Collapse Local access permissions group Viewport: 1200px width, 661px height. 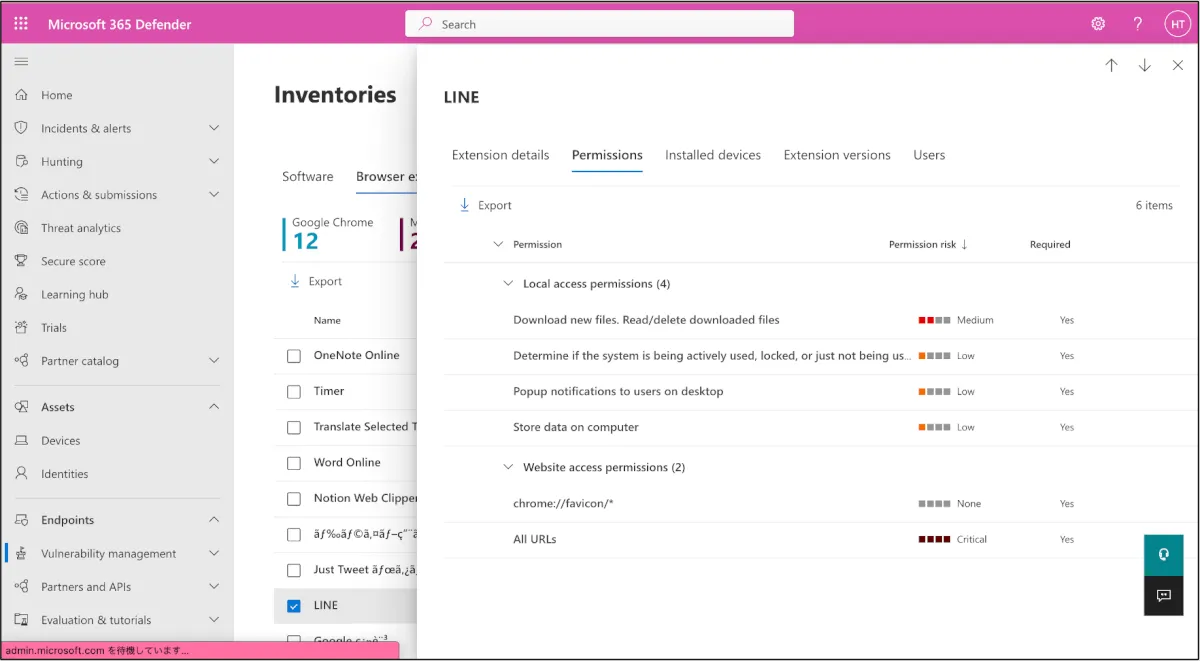(508, 284)
